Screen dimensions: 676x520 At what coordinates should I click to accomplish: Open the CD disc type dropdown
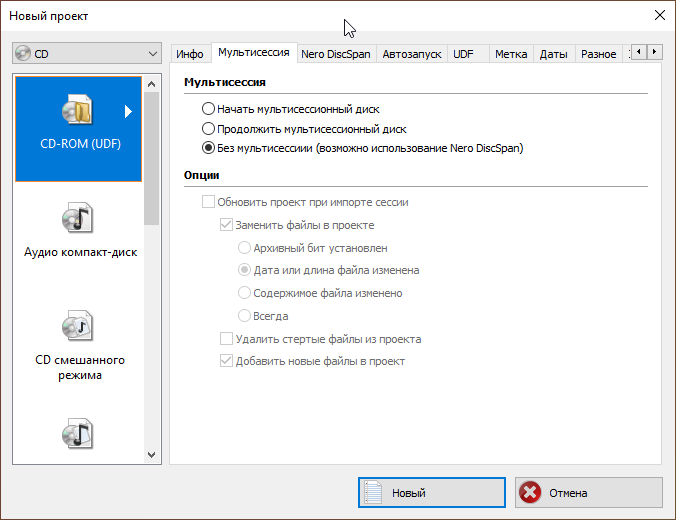[87, 53]
